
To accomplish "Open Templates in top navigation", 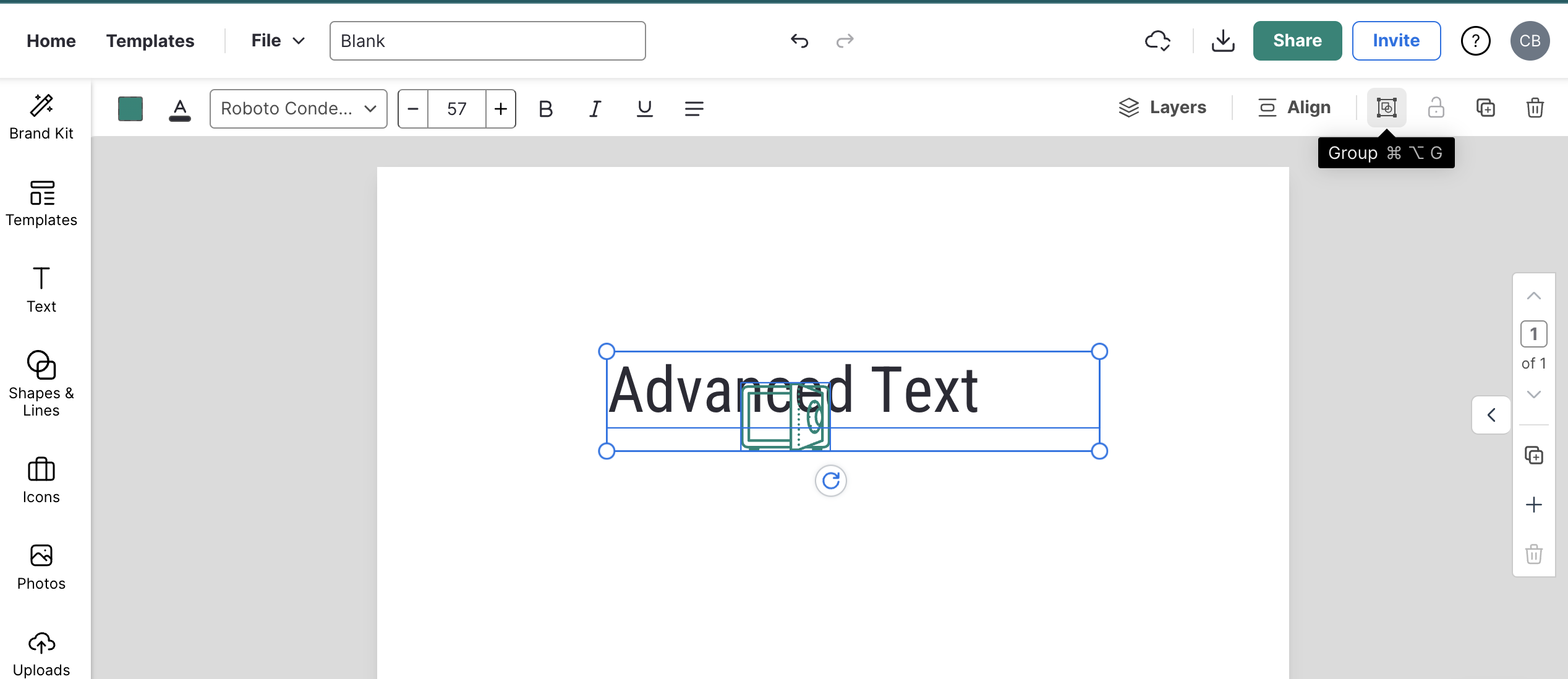I will pyautogui.click(x=150, y=41).
